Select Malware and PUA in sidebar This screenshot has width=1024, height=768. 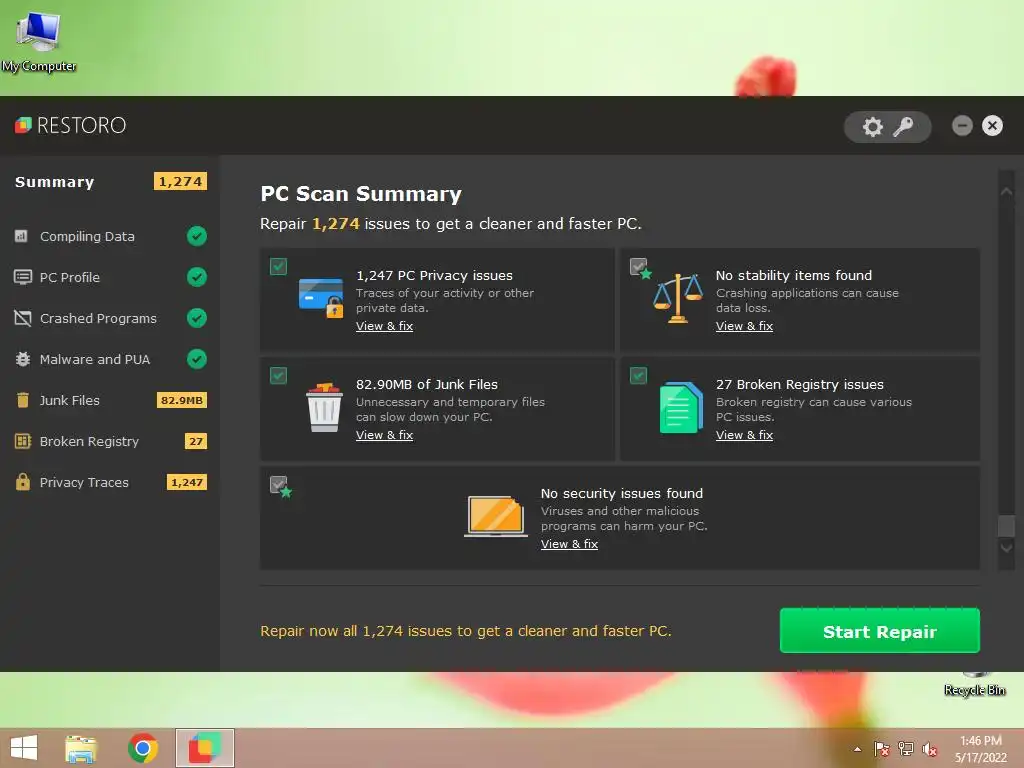[95, 359]
